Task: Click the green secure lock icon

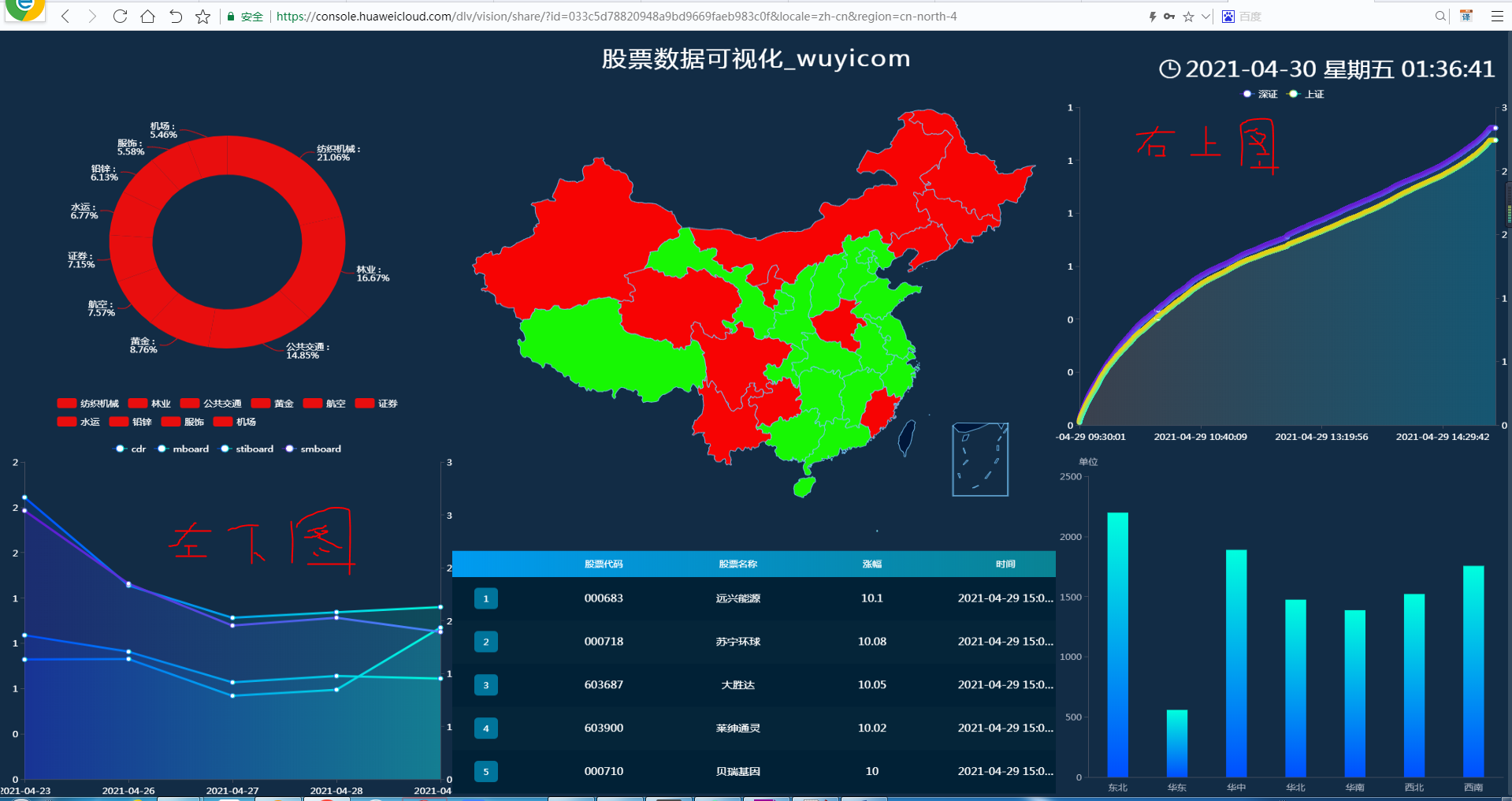Action: tap(231, 17)
